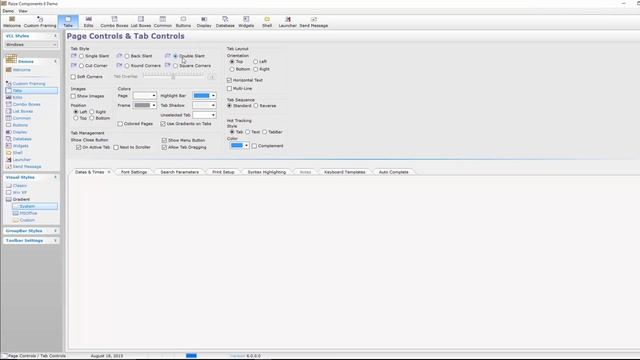640x360 pixels.
Task: Open the Welcome toolbar icon
Action: pyautogui.click(x=12, y=22)
